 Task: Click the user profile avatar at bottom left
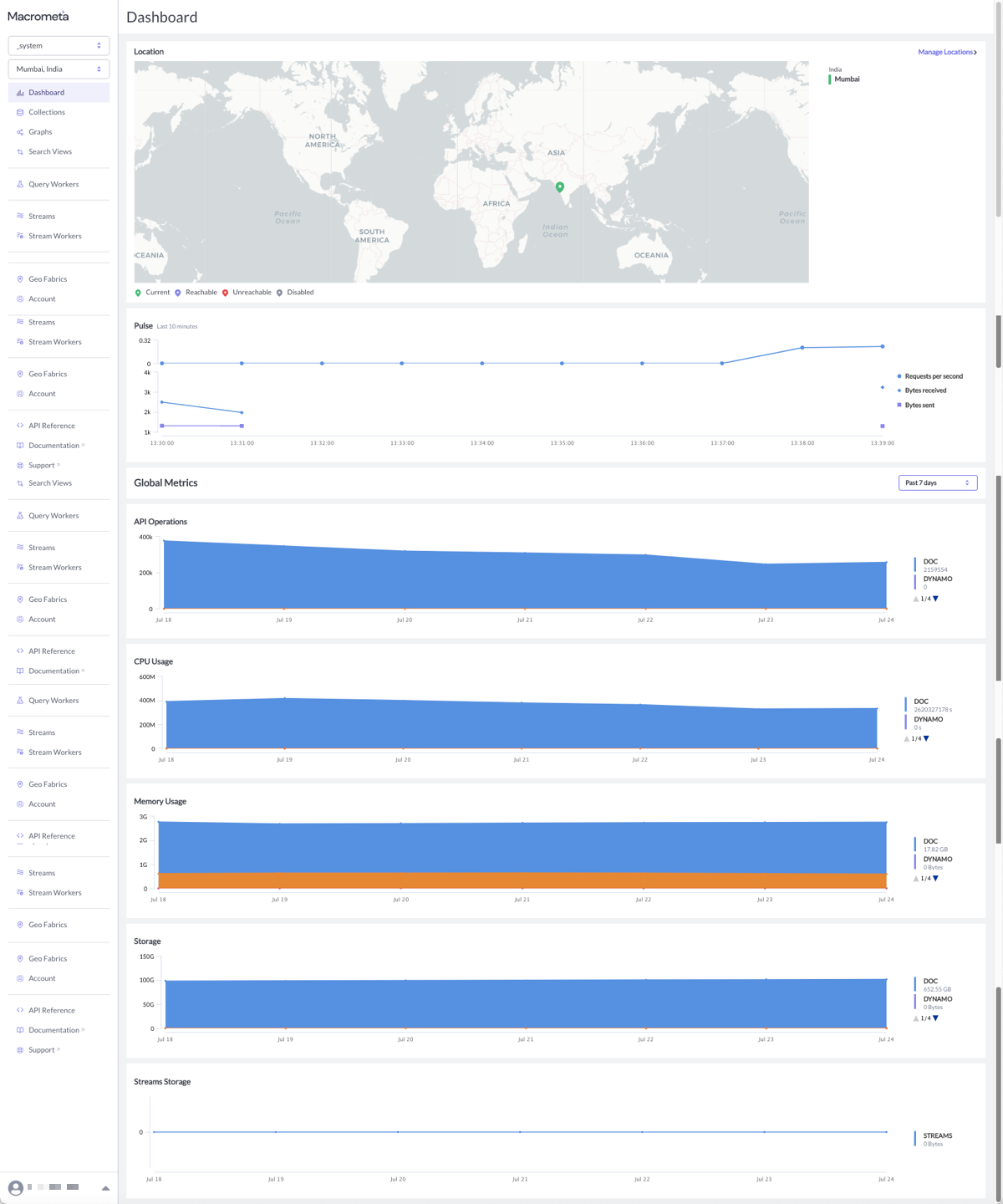[x=18, y=1186]
